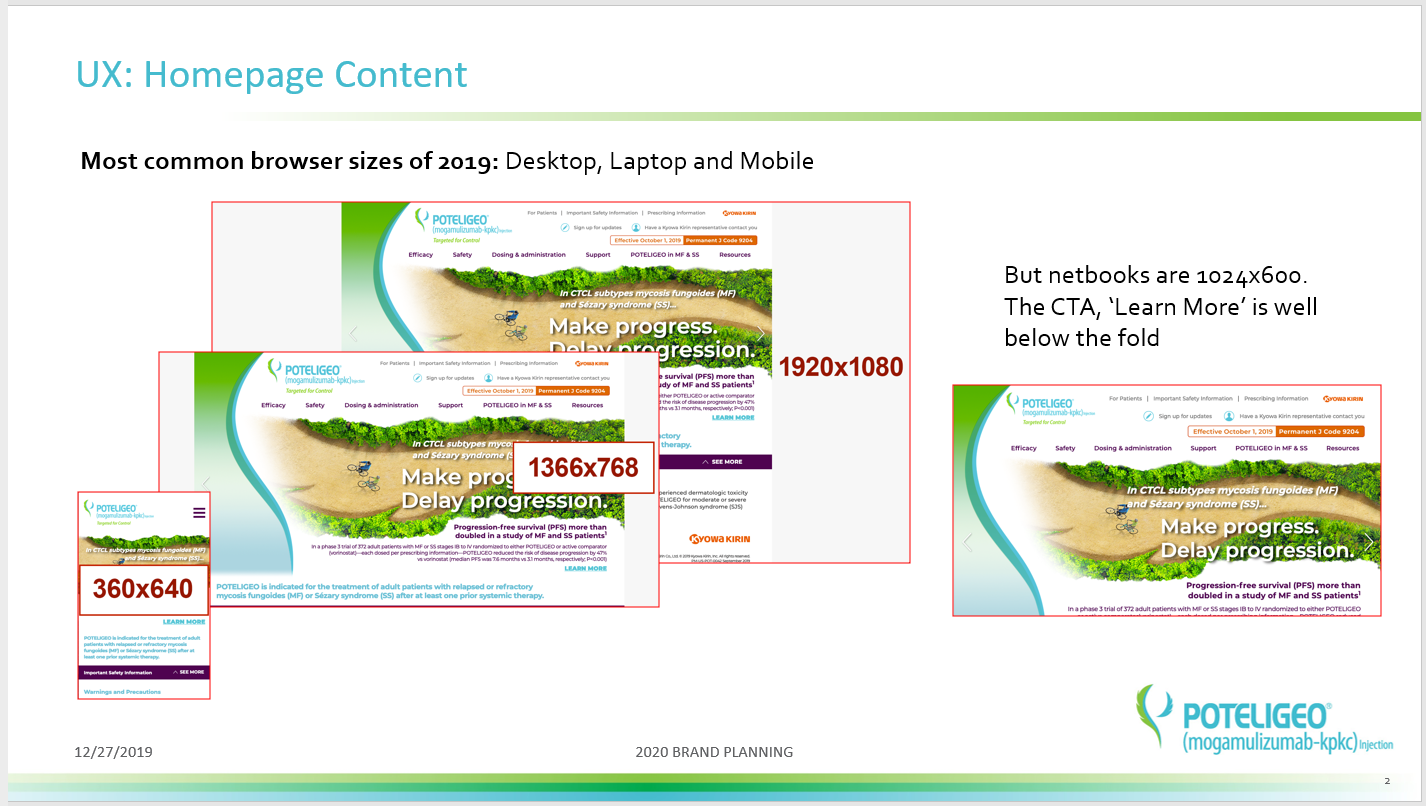This screenshot has width=1426, height=806.
Task: Click representative person icon in netbook screenshot
Action: pos(1228,415)
